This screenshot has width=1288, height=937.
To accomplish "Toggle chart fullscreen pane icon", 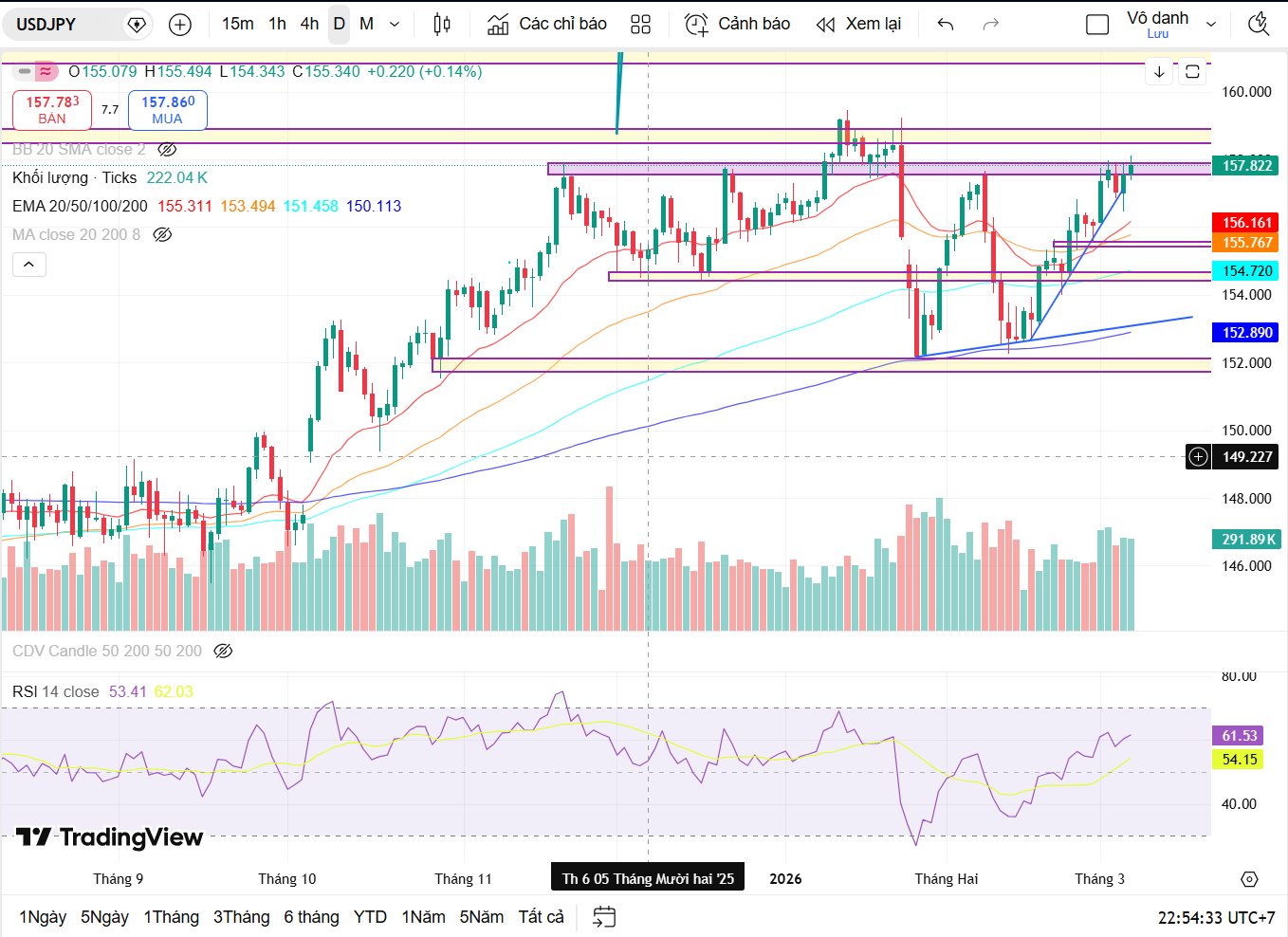I will tap(1193, 72).
